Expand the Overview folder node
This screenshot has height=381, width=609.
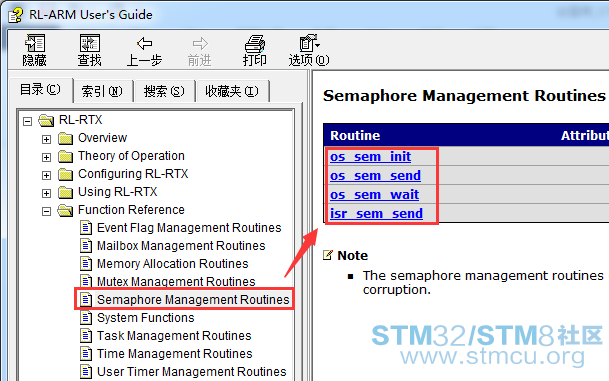(x=46, y=139)
